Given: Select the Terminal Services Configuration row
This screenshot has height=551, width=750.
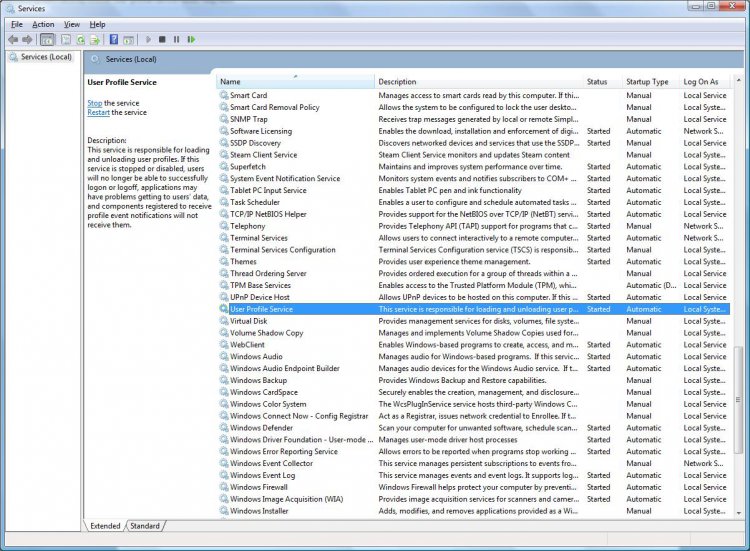Looking at the screenshot, I should pos(474,250).
